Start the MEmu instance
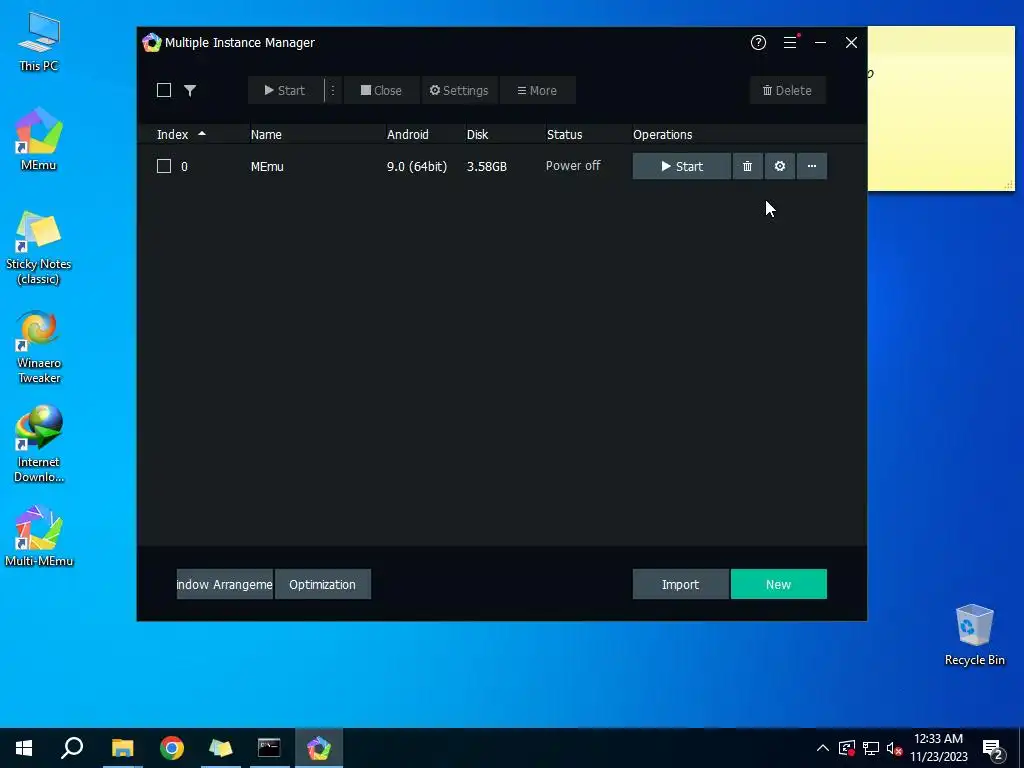The height and width of the screenshot is (768, 1024). coord(682,166)
